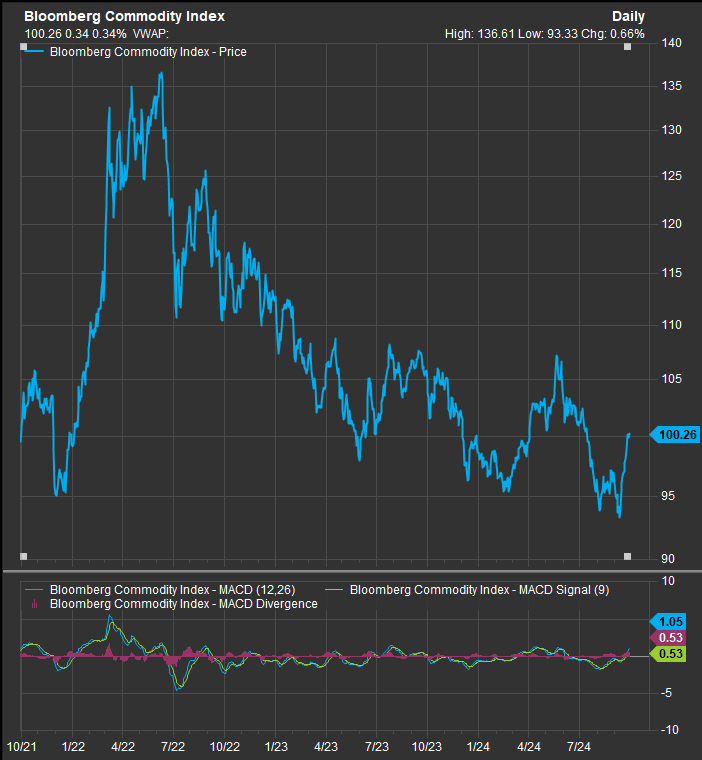This screenshot has width=702, height=760.
Task: Click the MACD Signal (9) legend label
Action: [x=479, y=590]
